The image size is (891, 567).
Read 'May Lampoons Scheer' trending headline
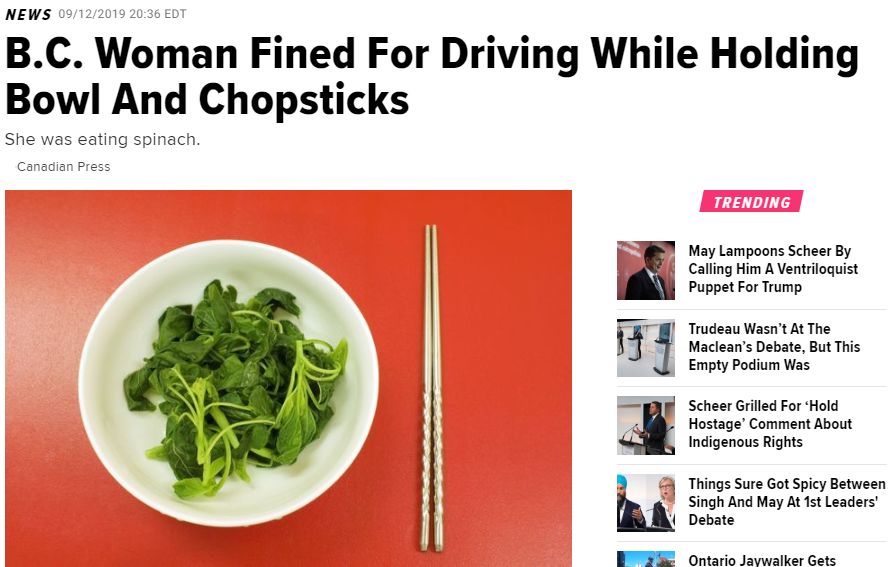(773, 269)
